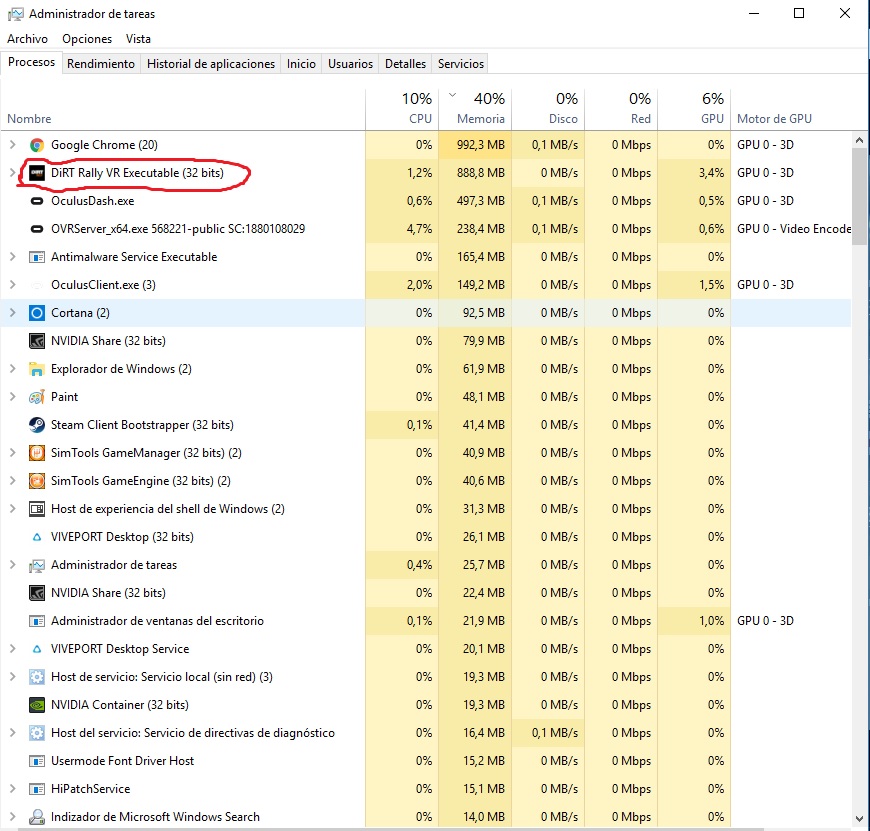Expand the Administrador de tareas process row
Viewport: 870px width, 831px height.
click(13, 565)
